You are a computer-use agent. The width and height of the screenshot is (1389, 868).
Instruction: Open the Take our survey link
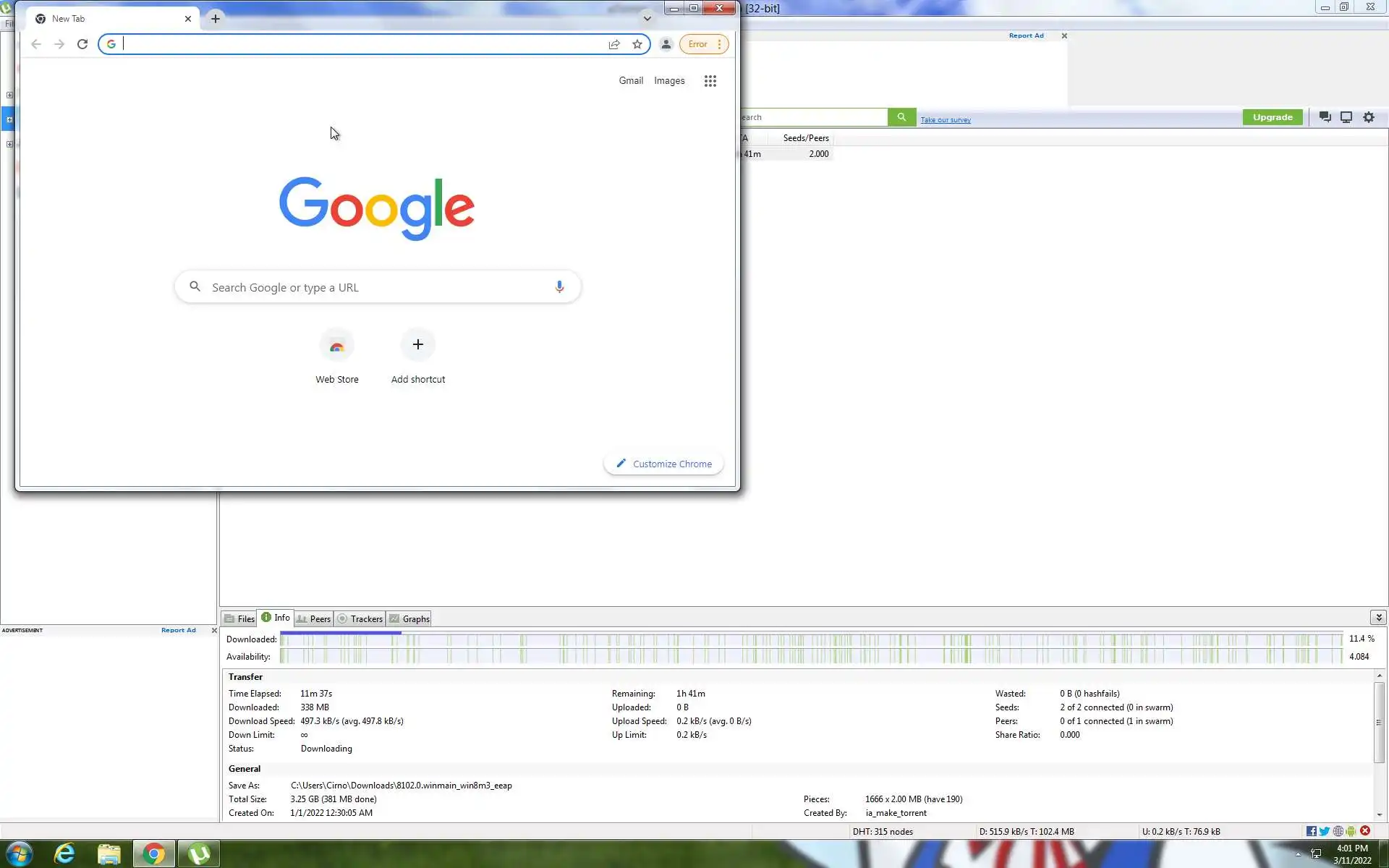945,120
